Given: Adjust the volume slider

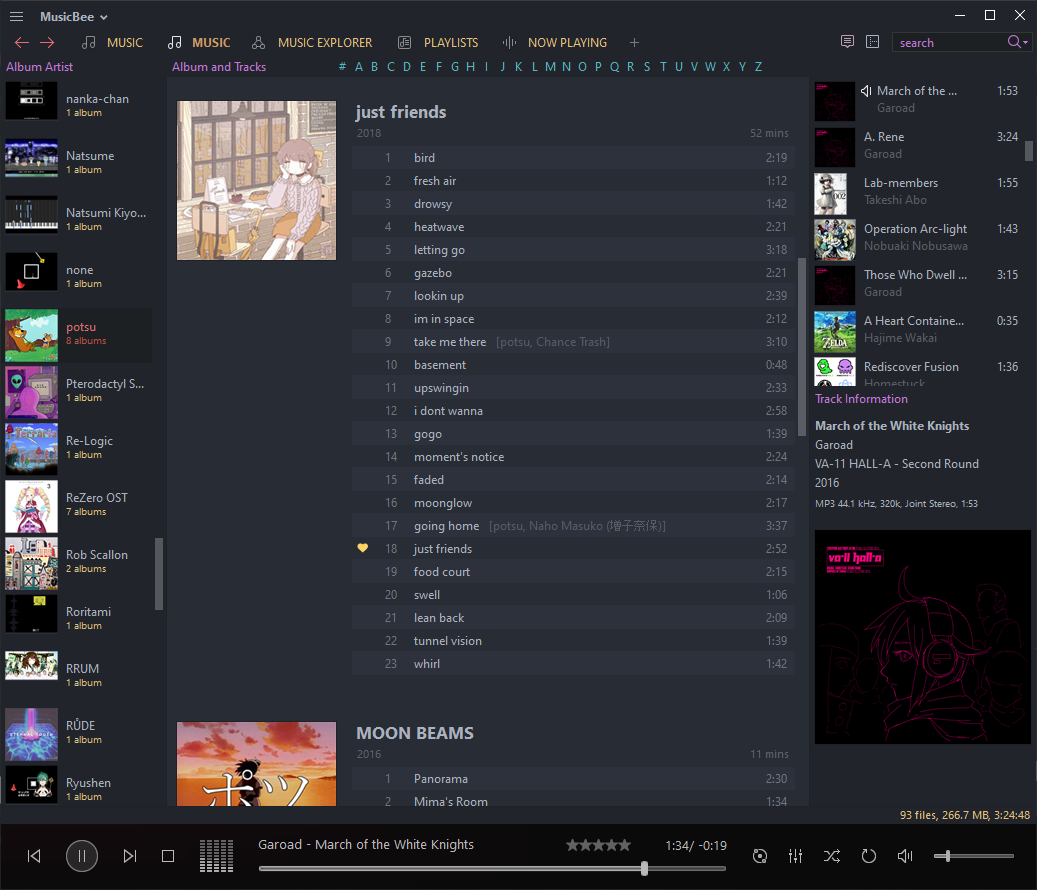Looking at the screenshot, I should coord(974,856).
